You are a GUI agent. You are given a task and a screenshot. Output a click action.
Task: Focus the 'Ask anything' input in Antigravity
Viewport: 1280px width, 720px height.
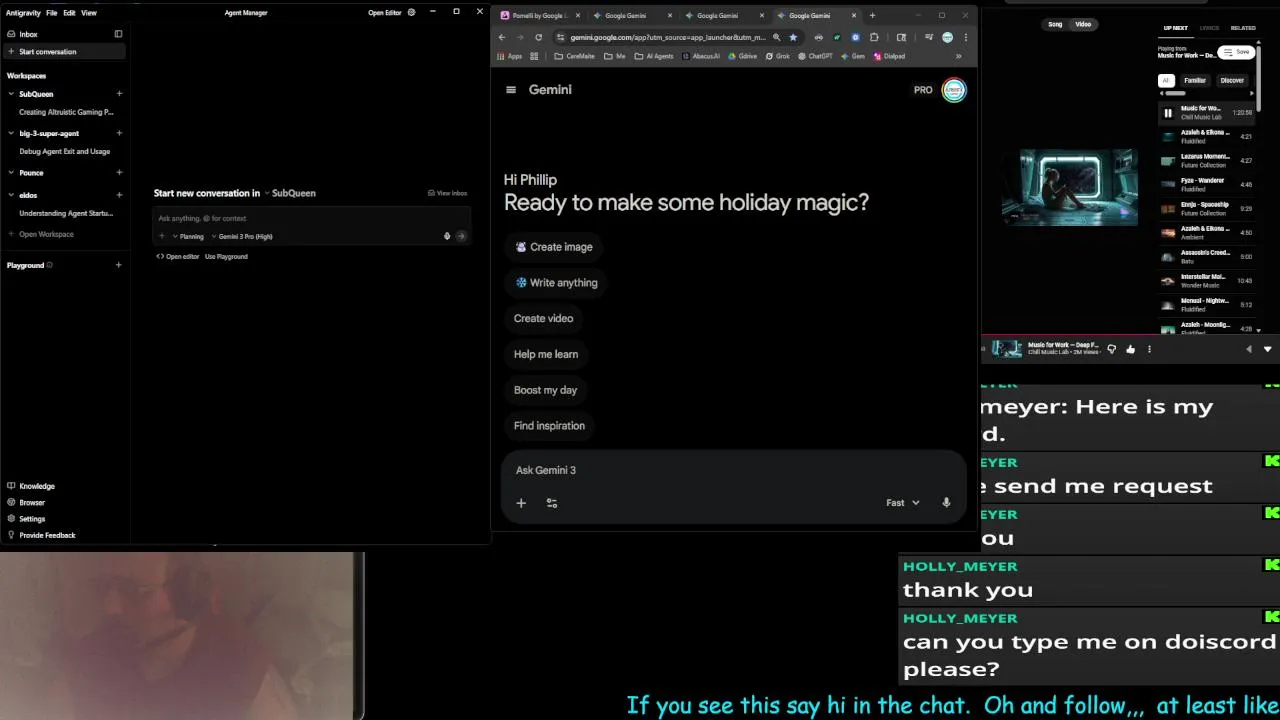pyautogui.click(x=310, y=218)
